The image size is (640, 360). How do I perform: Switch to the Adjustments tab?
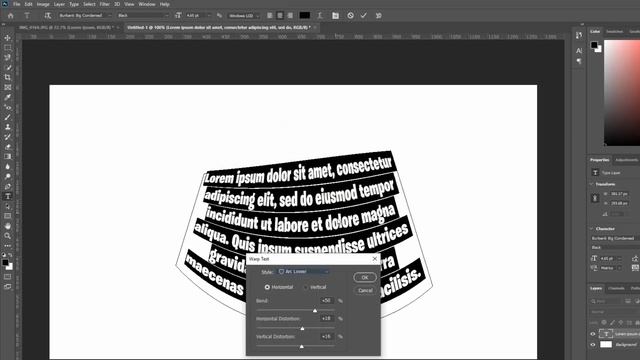click(x=627, y=160)
